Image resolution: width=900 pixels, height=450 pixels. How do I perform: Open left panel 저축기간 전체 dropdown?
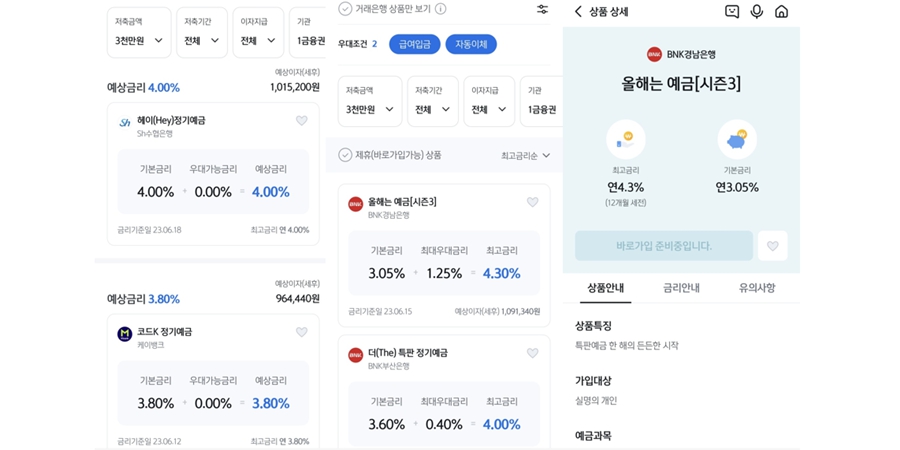[x=202, y=33]
